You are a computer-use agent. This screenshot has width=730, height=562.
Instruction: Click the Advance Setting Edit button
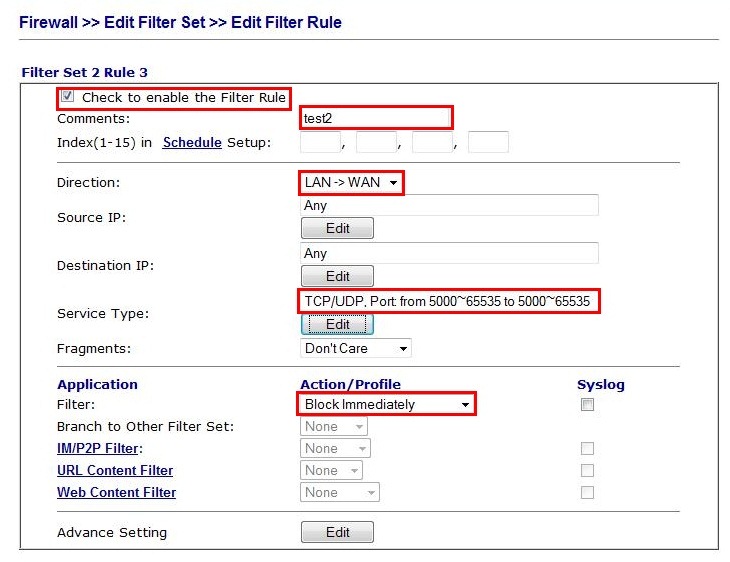pyautogui.click(x=337, y=532)
